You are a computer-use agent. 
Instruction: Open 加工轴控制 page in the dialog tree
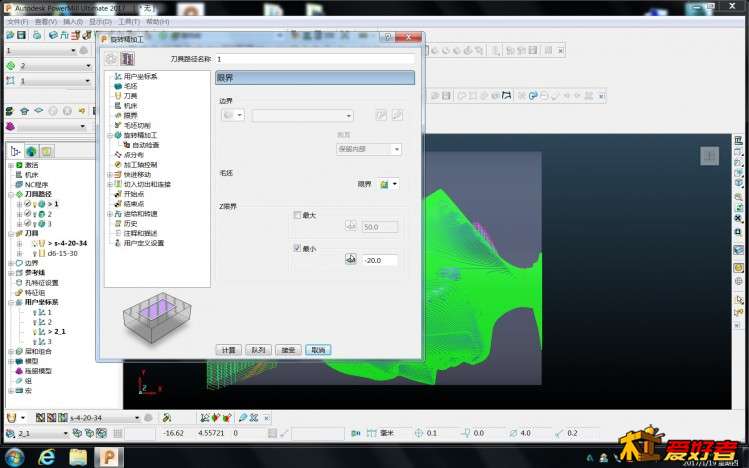coord(140,164)
